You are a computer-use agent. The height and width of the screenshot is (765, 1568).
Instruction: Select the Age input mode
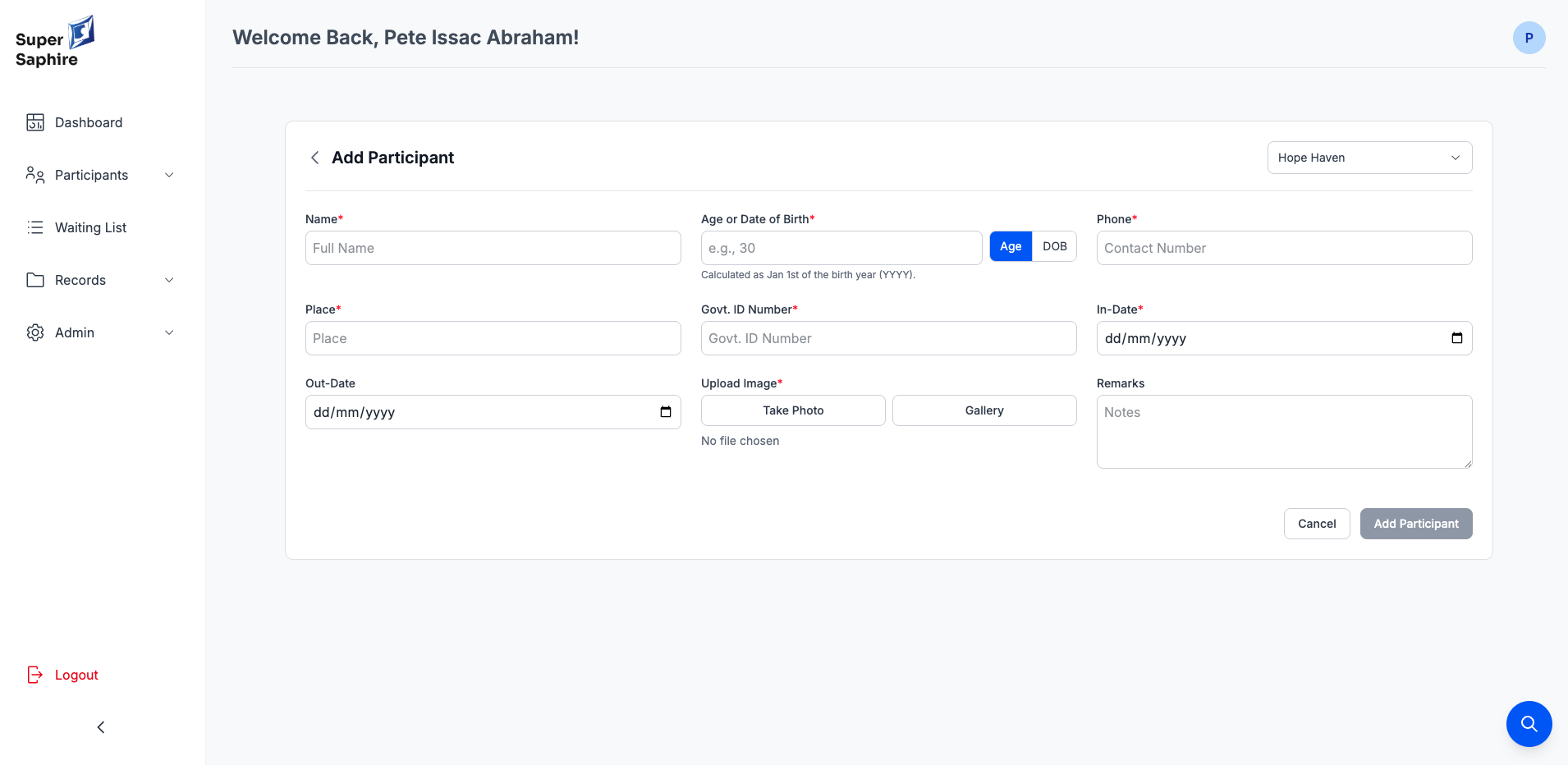pos(1011,246)
